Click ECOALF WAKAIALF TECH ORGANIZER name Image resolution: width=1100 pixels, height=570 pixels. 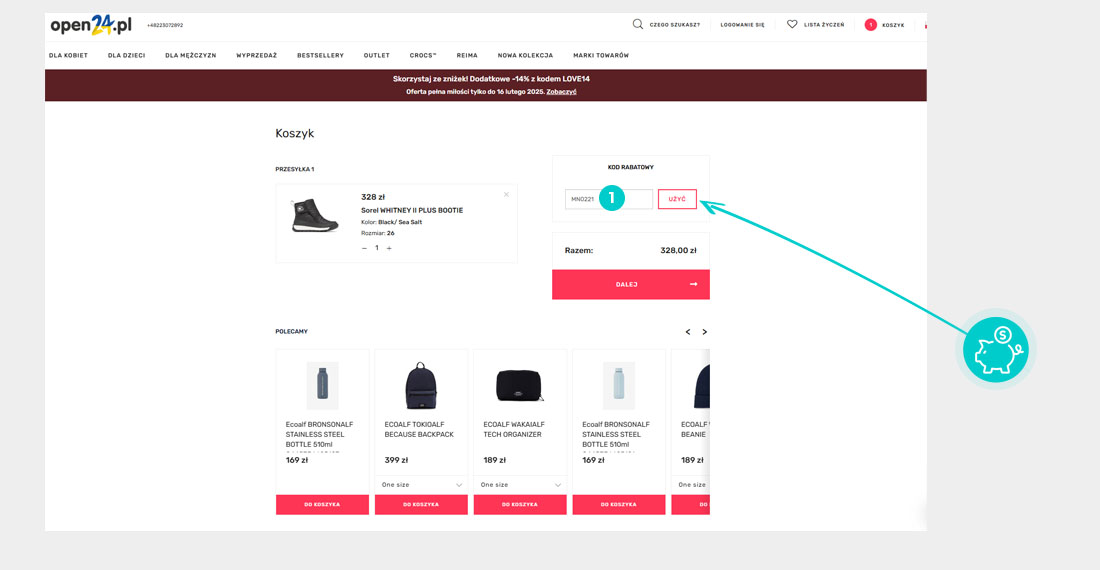coord(514,430)
